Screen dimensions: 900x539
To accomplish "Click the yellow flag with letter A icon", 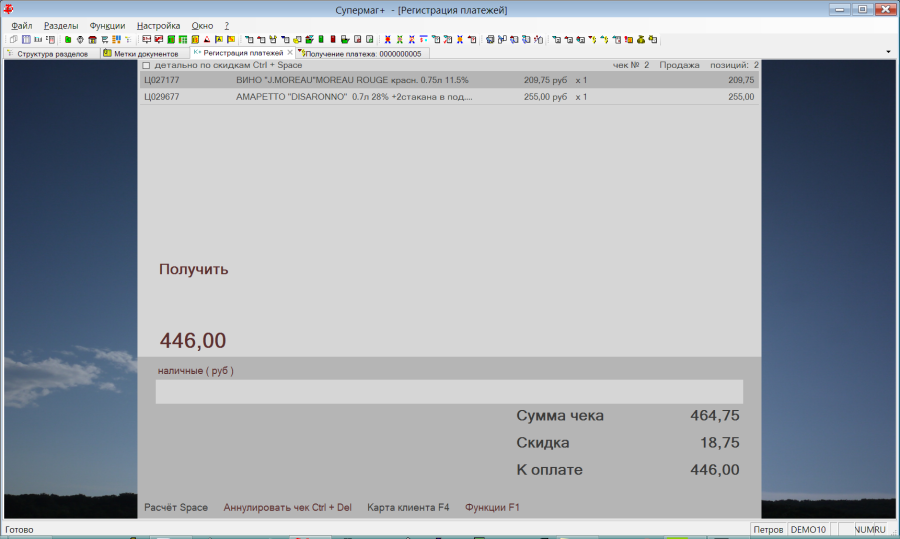I will [x=219, y=40].
